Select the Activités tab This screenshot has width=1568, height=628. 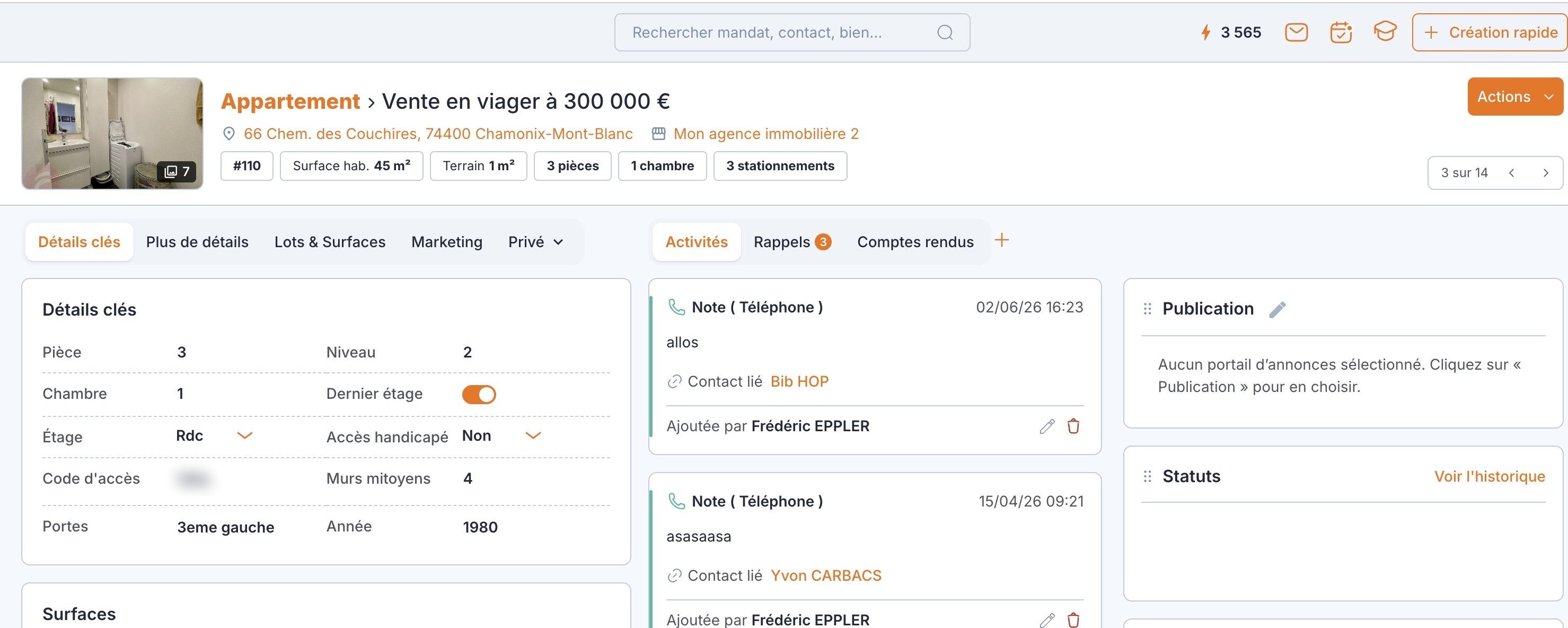[697, 242]
